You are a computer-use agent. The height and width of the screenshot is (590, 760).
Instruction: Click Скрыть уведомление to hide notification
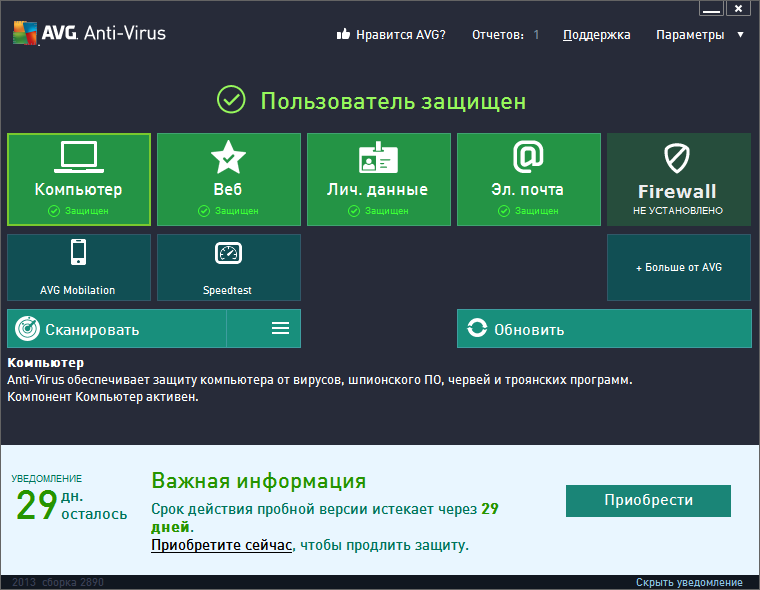[689, 582]
